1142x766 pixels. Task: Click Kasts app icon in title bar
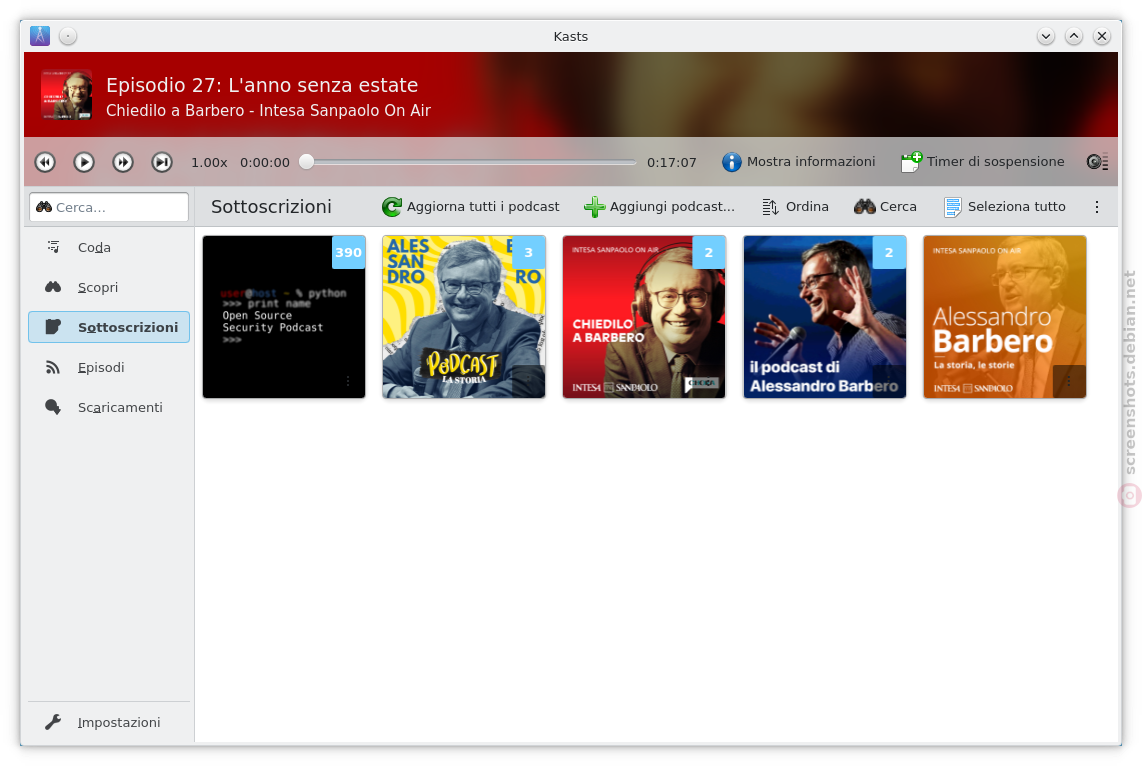(40, 36)
